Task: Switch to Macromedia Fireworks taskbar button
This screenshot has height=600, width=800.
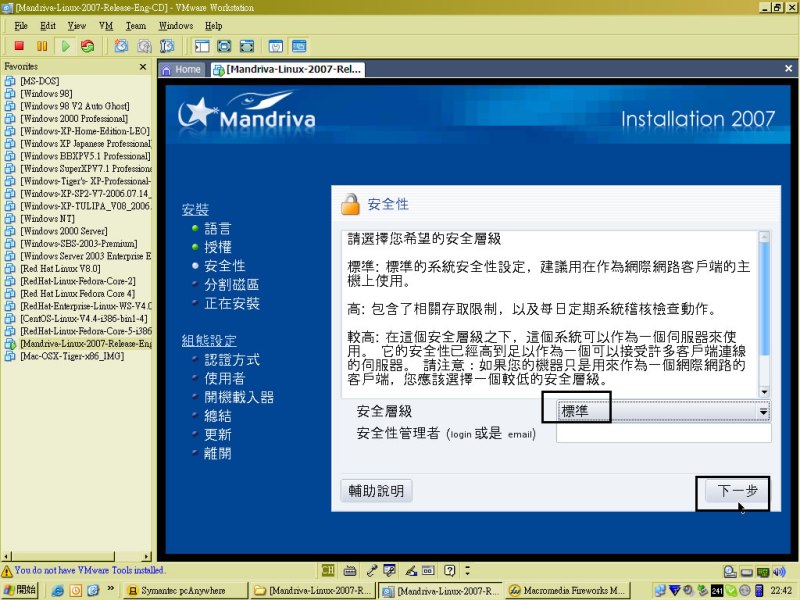Action: pos(569,591)
